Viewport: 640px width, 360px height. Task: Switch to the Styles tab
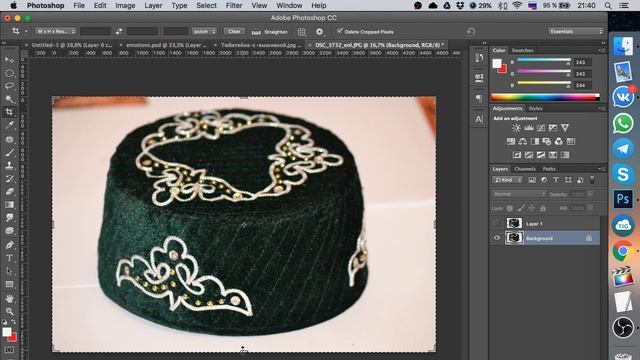536,108
